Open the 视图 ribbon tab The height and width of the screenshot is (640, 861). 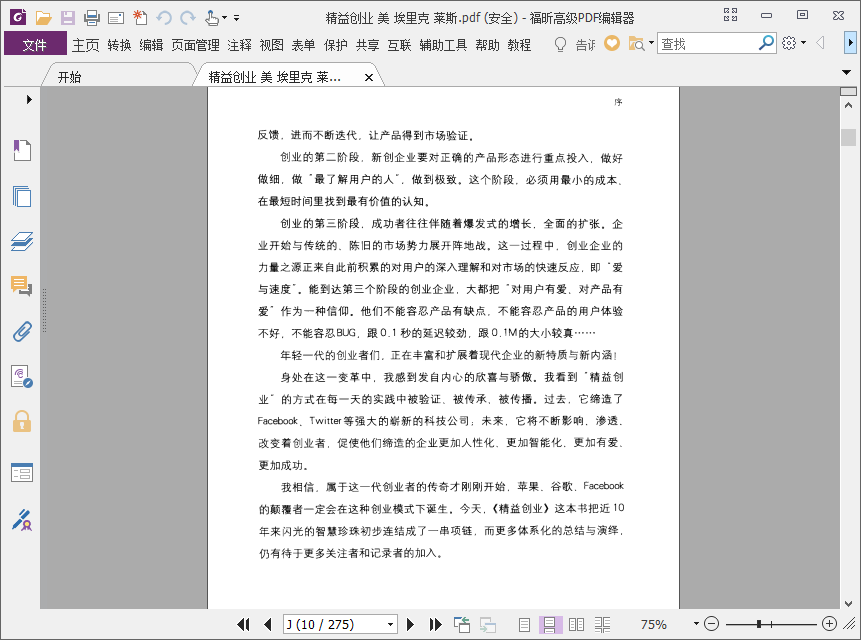271,44
